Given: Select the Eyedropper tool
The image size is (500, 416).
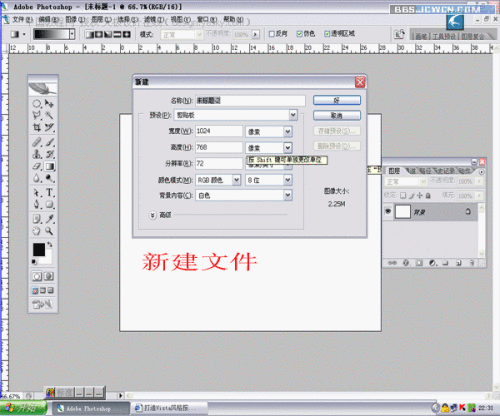Looking at the screenshot, I should coord(50,219).
